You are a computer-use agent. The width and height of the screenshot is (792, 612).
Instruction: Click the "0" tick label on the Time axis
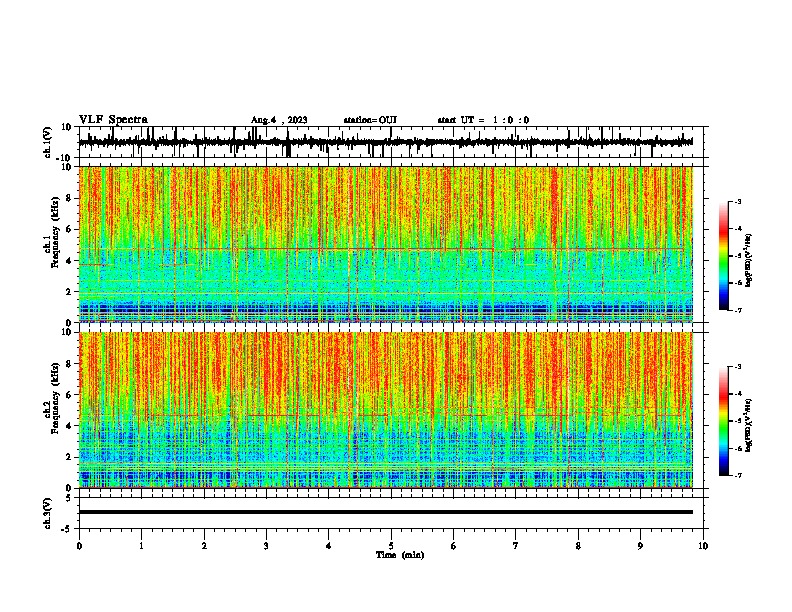pyautogui.click(x=79, y=546)
